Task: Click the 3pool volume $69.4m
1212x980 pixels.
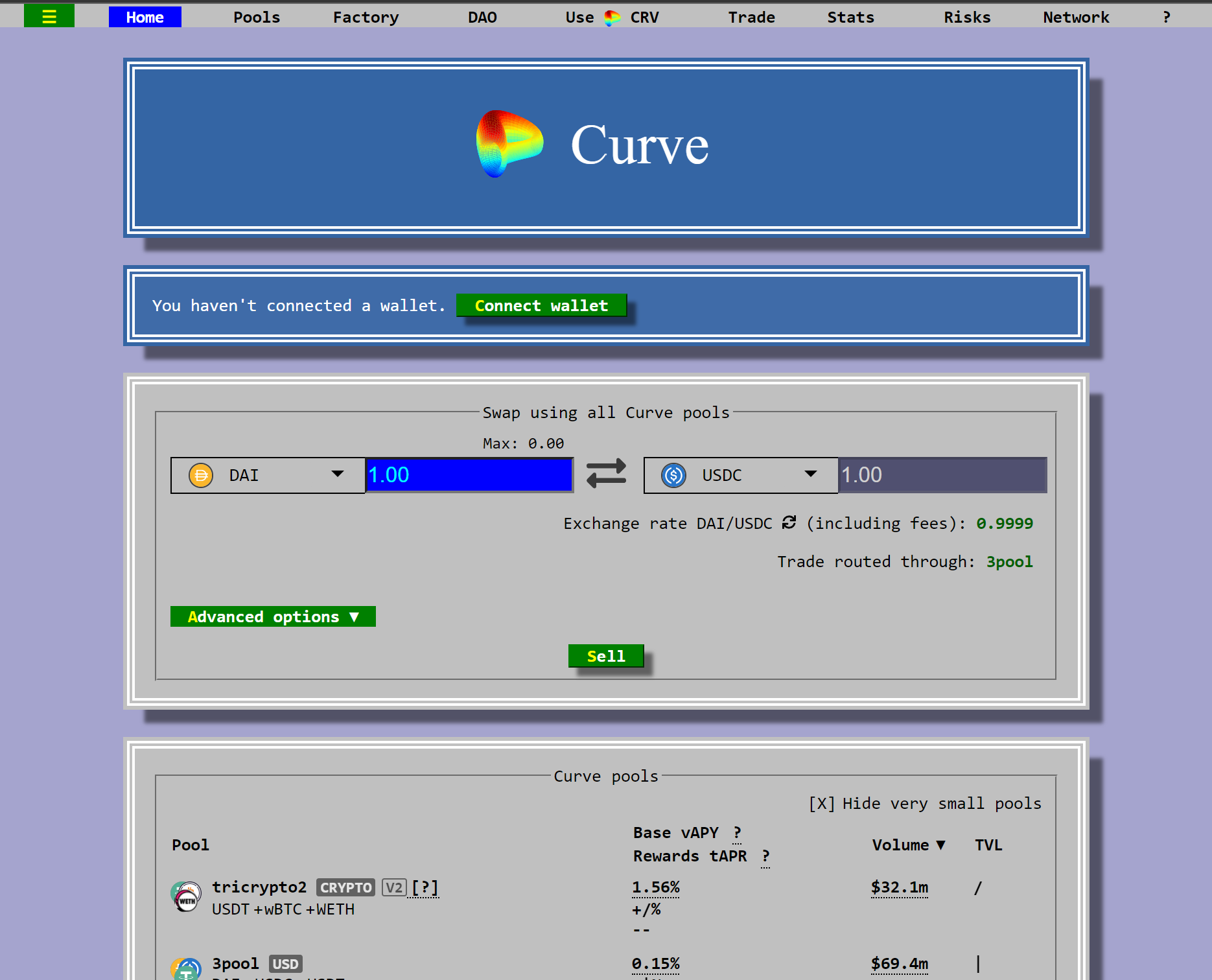Action: tap(900, 964)
